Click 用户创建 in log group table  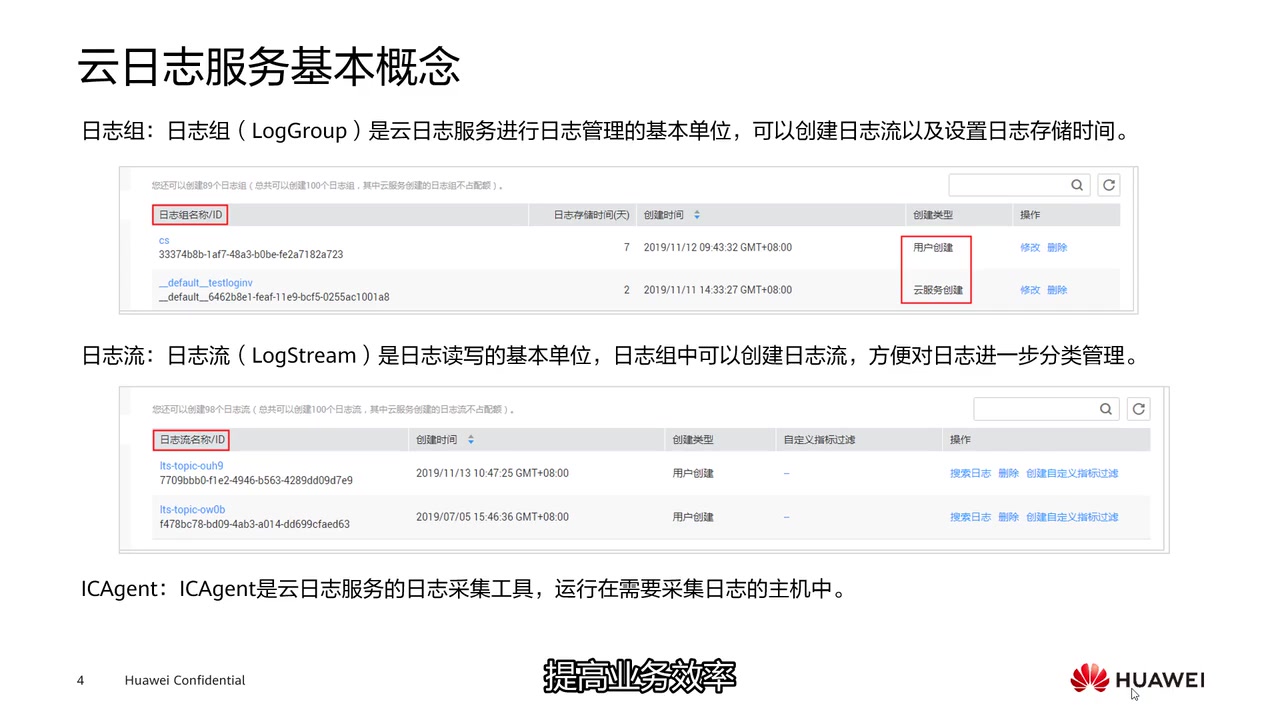933,248
